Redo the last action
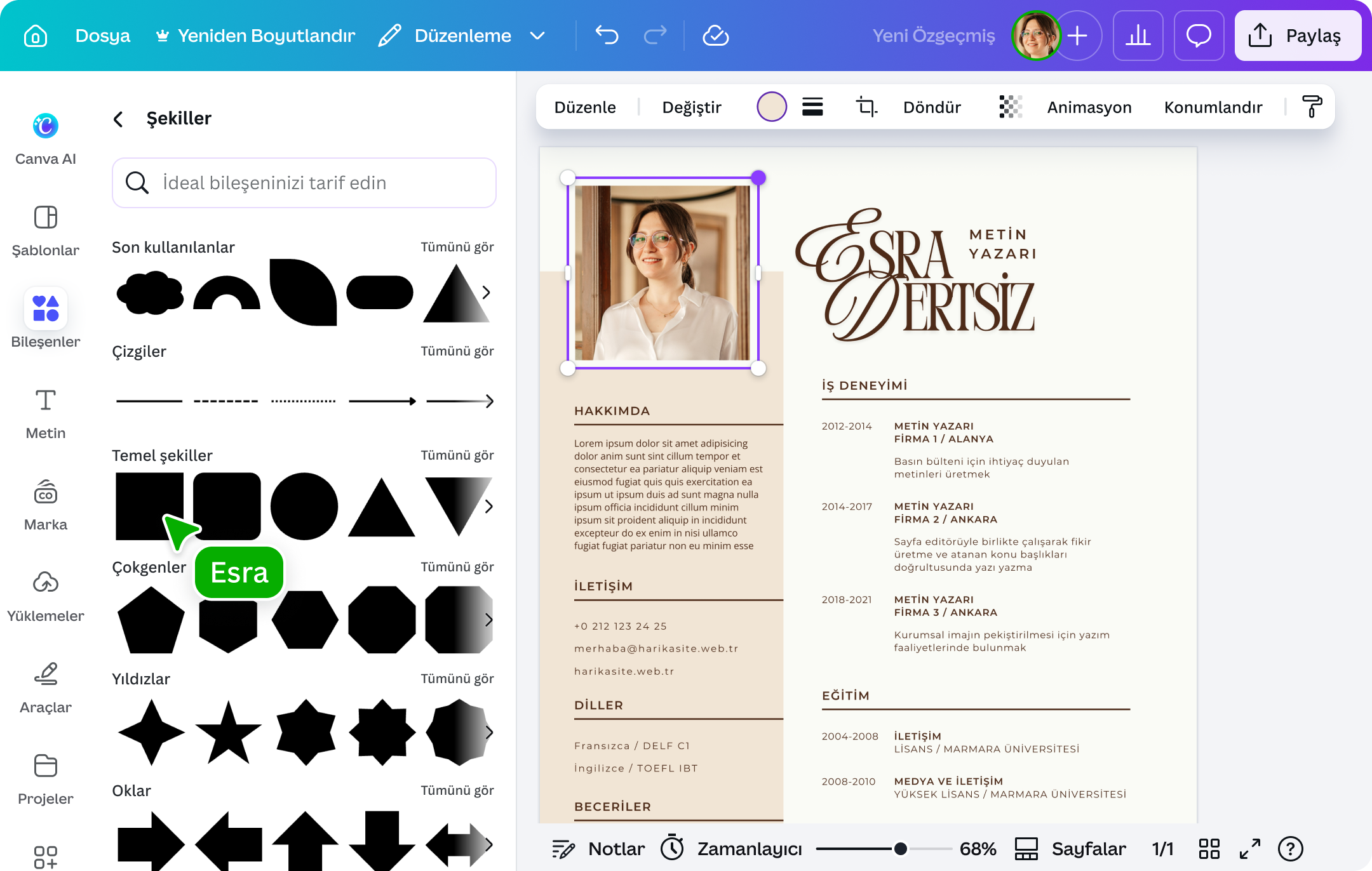 (655, 36)
